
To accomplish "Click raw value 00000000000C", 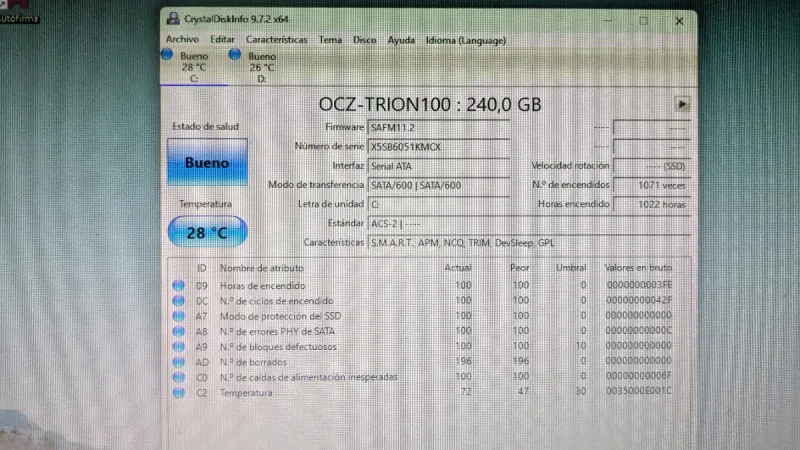I will 639,331.
